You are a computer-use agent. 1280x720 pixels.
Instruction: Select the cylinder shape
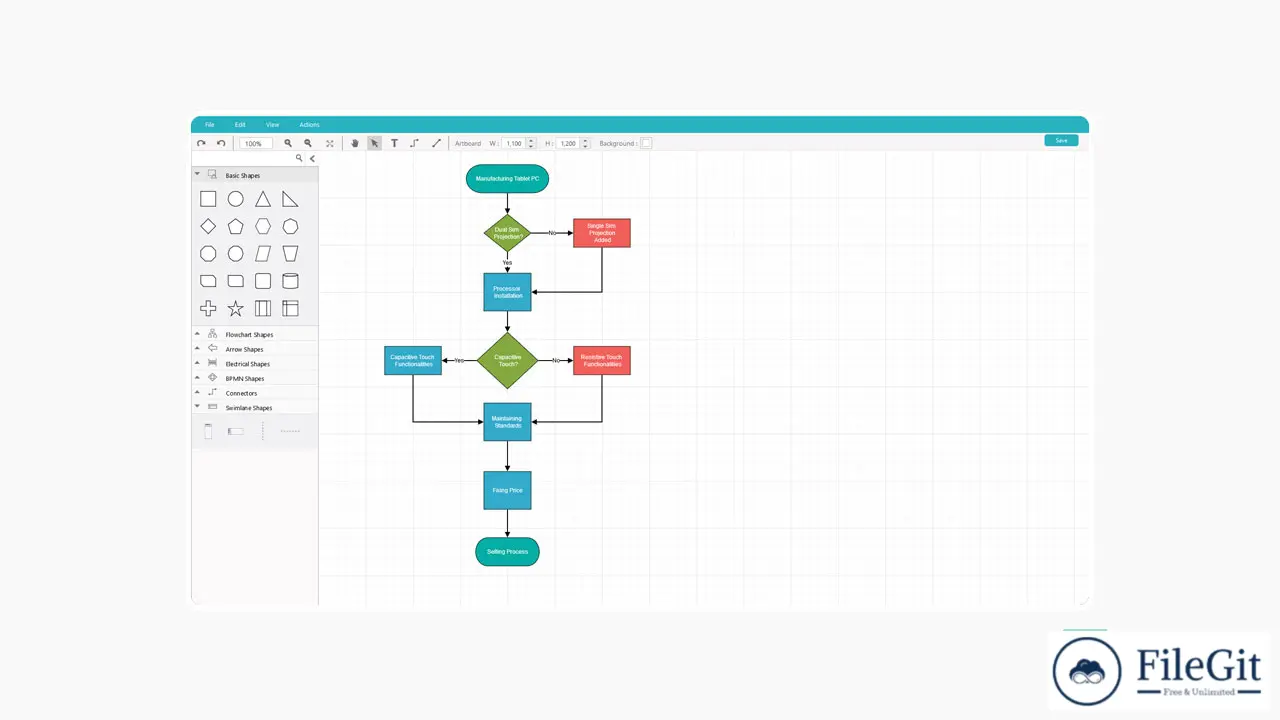coord(290,281)
